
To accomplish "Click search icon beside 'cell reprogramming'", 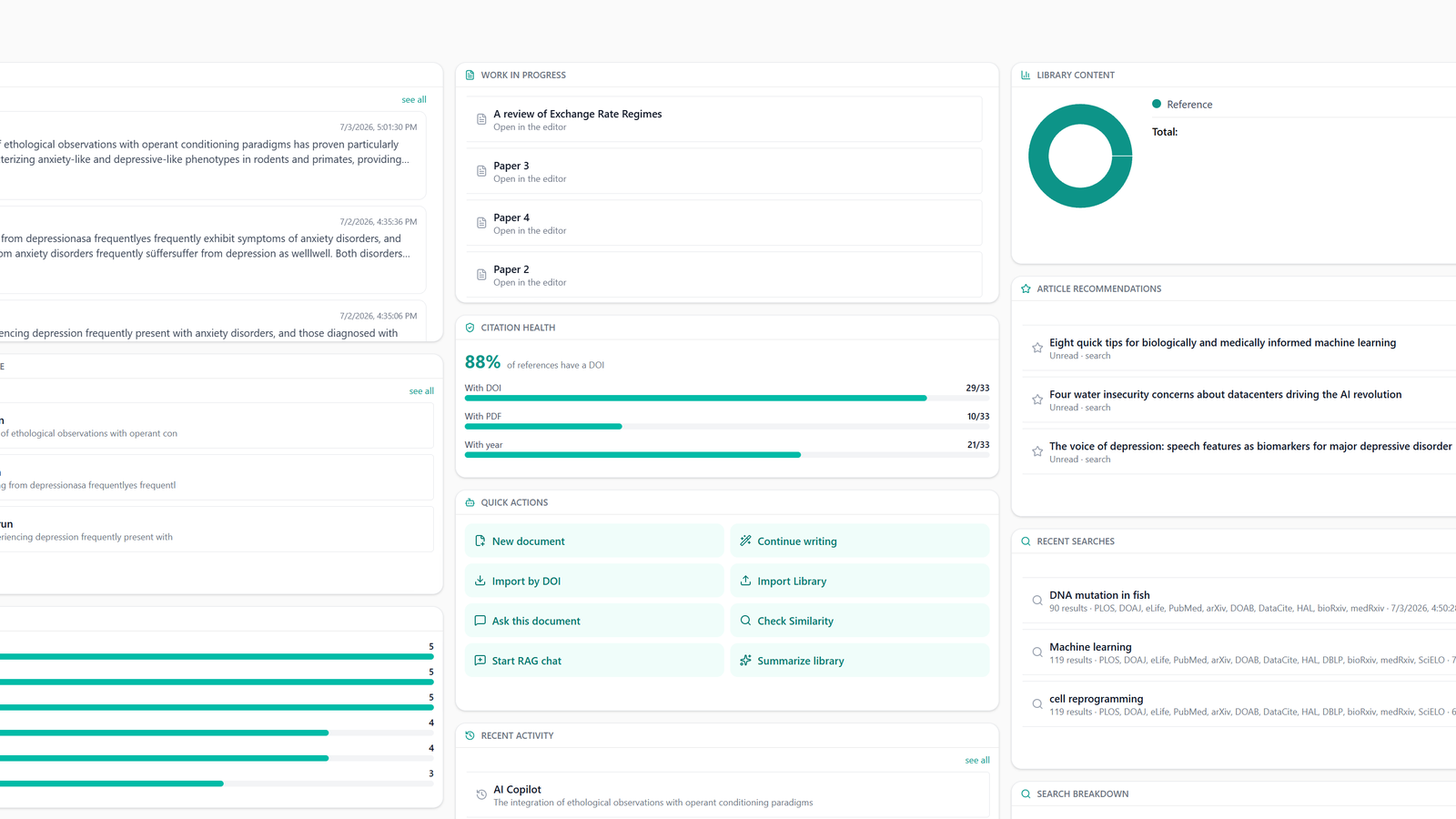I will (1036, 704).
